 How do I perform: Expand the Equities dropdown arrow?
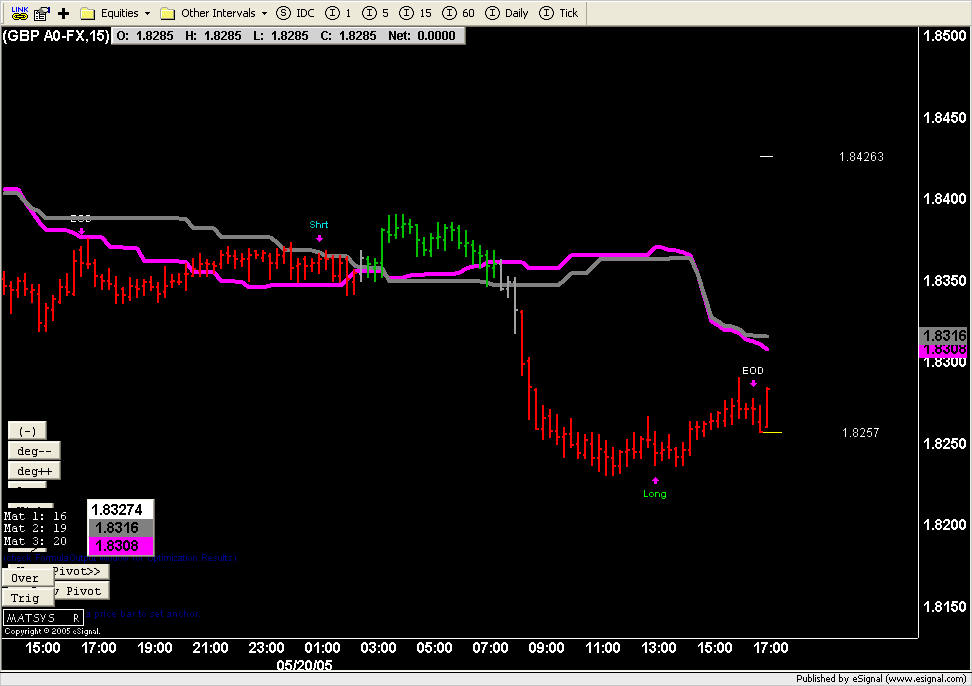(x=148, y=13)
